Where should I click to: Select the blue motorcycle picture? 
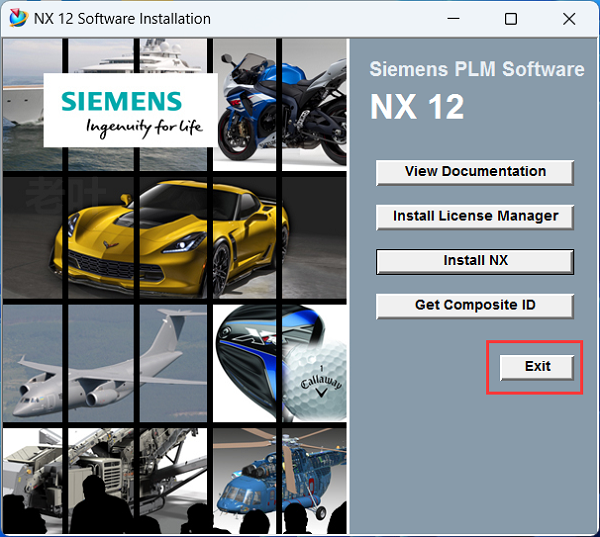click(x=280, y=100)
